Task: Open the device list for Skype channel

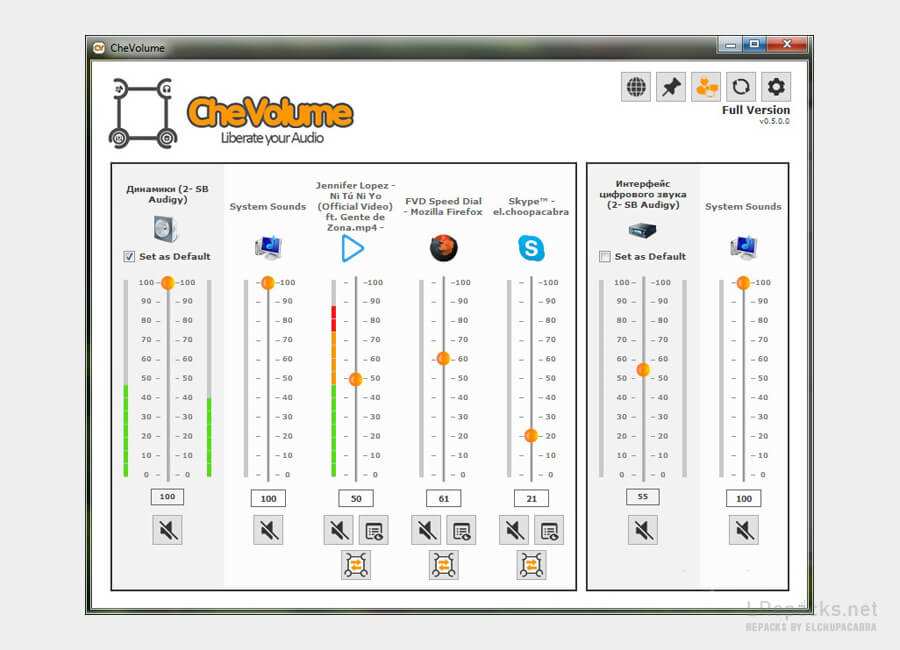Action: (549, 530)
